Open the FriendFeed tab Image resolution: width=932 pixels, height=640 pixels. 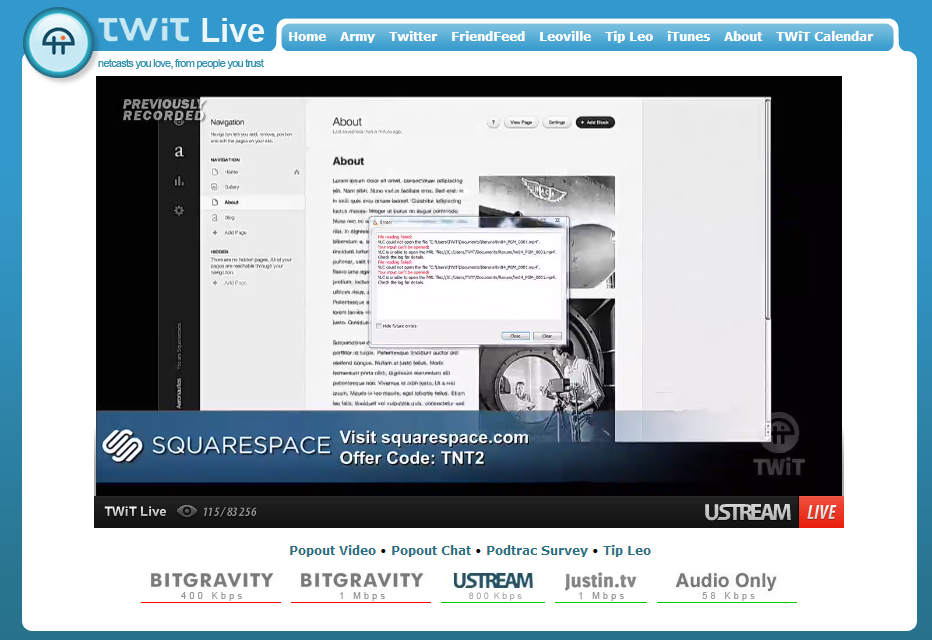pyautogui.click(x=487, y=37)
